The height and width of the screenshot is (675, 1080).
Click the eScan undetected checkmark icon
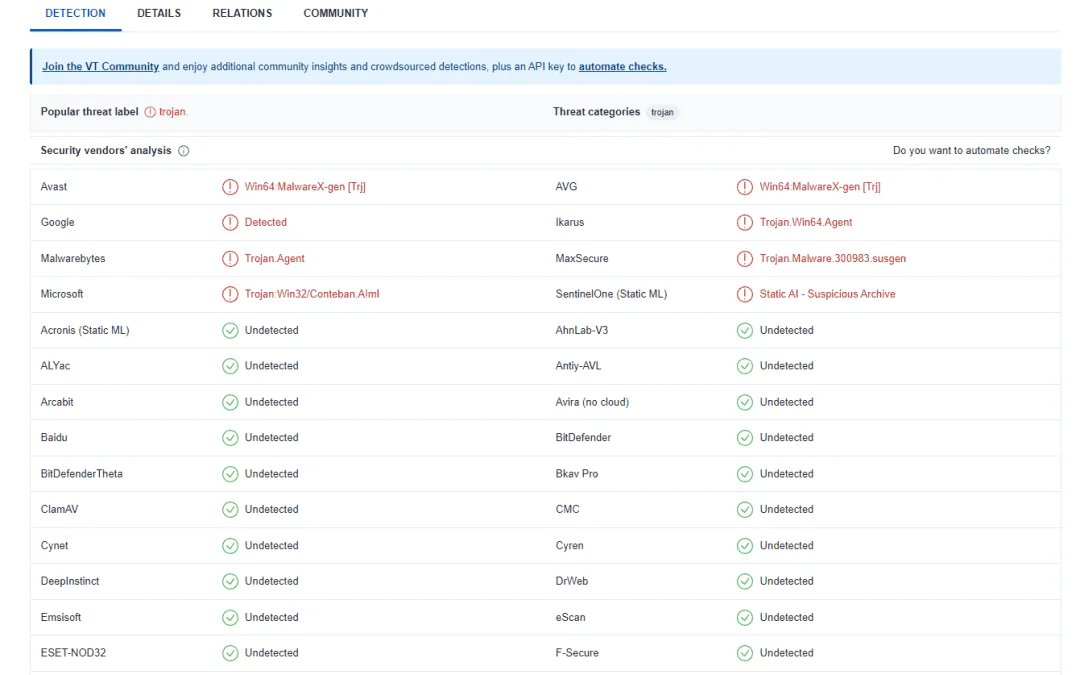click(x=745, y=618)
